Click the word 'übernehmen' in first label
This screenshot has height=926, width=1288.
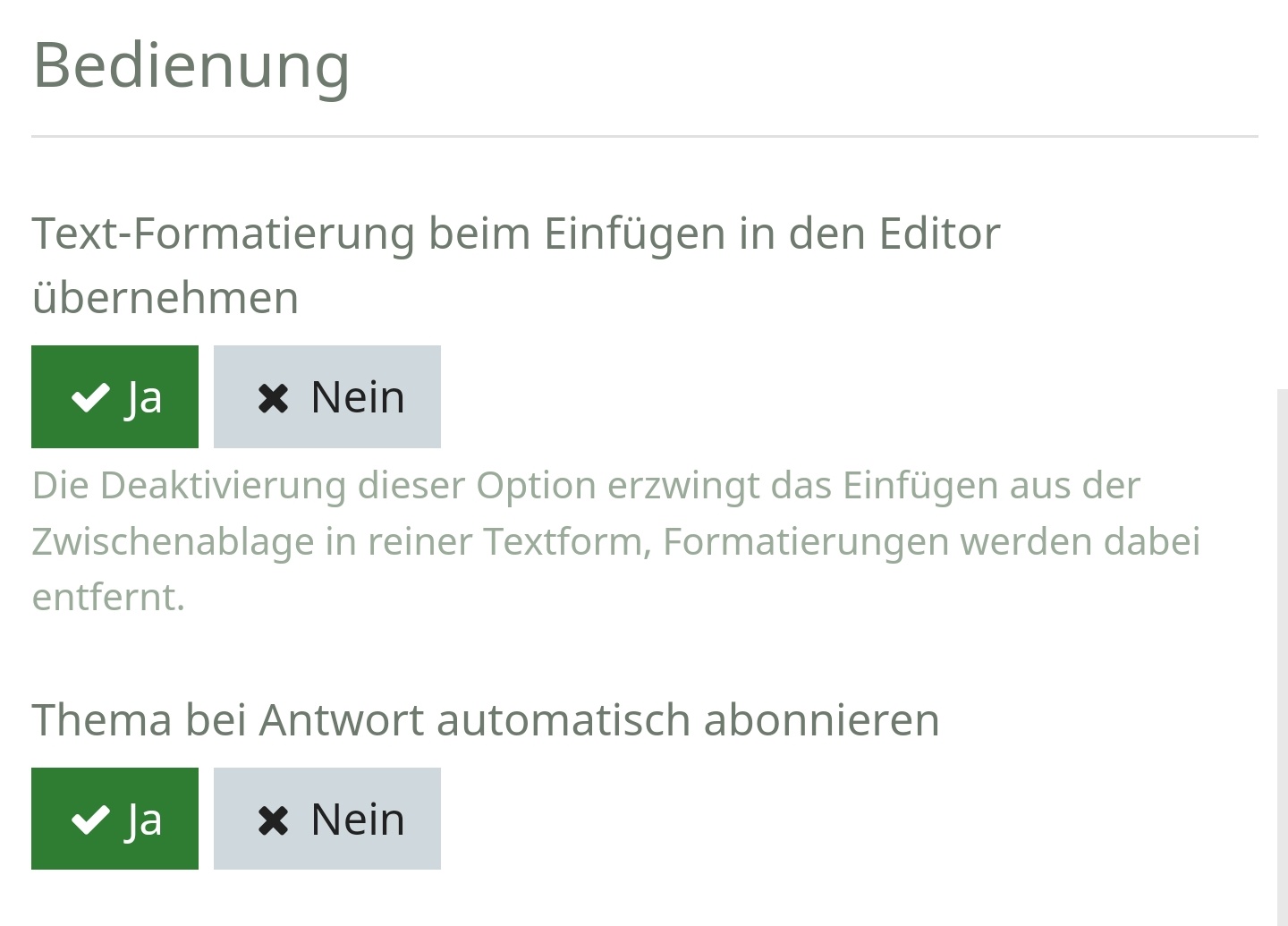165,297
